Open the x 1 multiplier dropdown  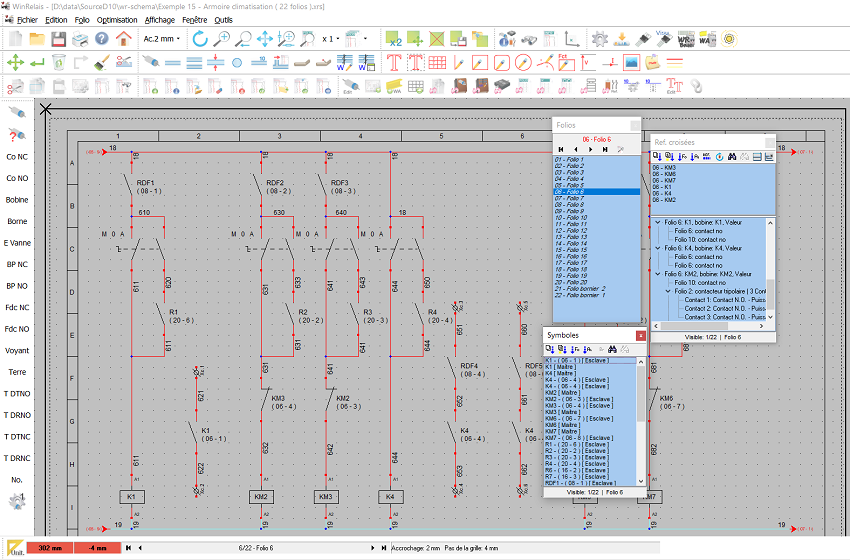click(x=334, y=39)
